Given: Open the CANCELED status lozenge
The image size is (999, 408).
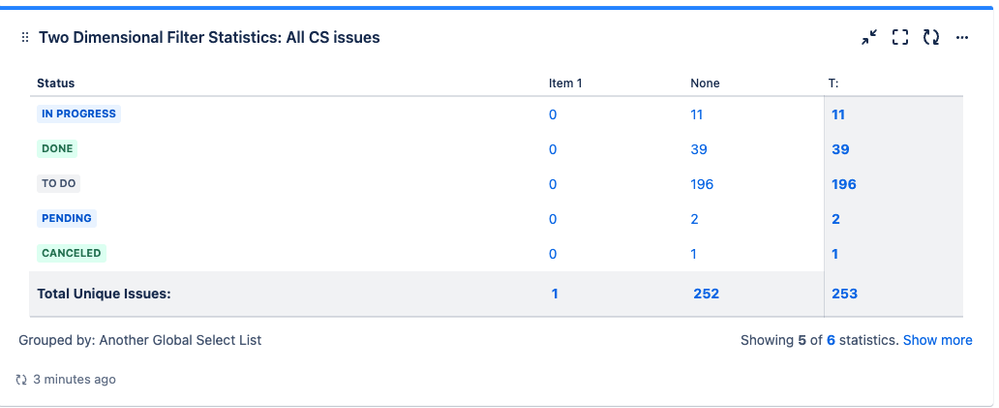Looking at the screenshot, I should click(x=71, y=253).
